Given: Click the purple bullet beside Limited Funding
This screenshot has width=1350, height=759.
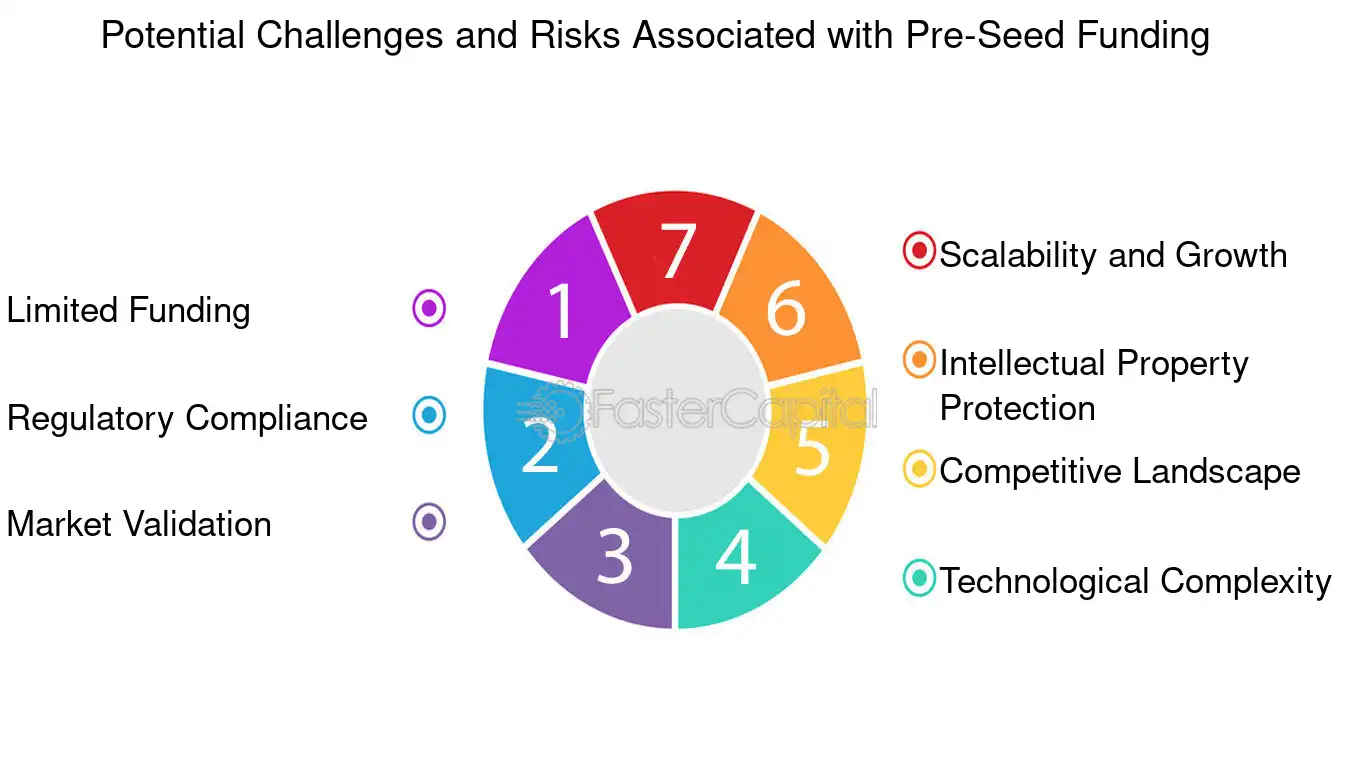Looking at the screenshot, I should coord(429,308).
